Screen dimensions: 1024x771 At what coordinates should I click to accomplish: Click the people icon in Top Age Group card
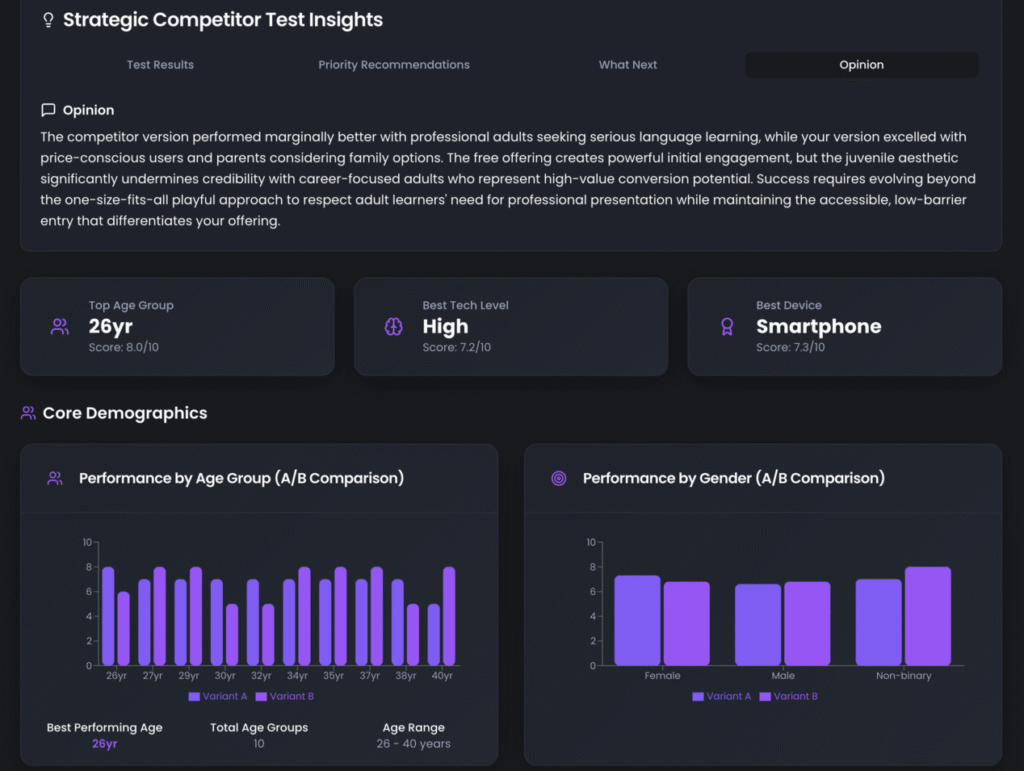[60, 327]
